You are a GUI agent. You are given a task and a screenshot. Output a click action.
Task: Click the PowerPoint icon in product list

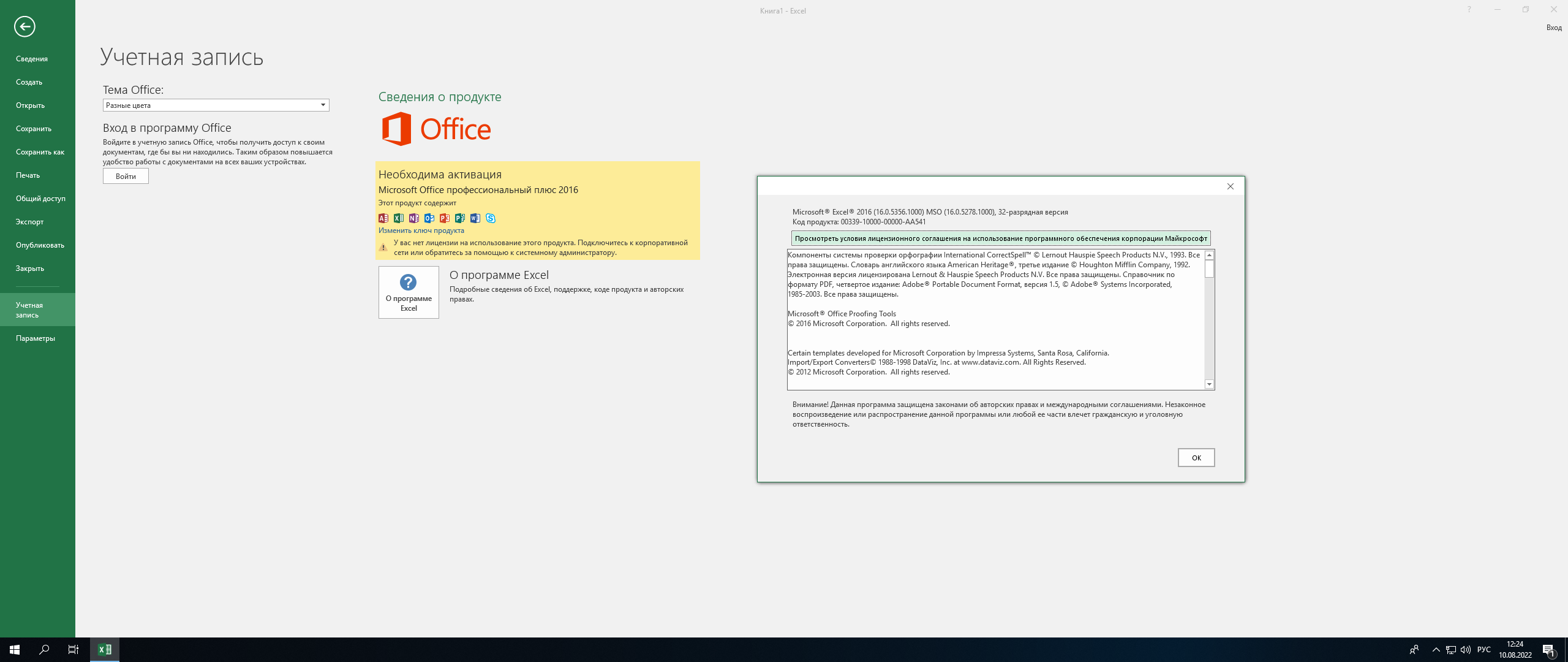pos(445,218)
